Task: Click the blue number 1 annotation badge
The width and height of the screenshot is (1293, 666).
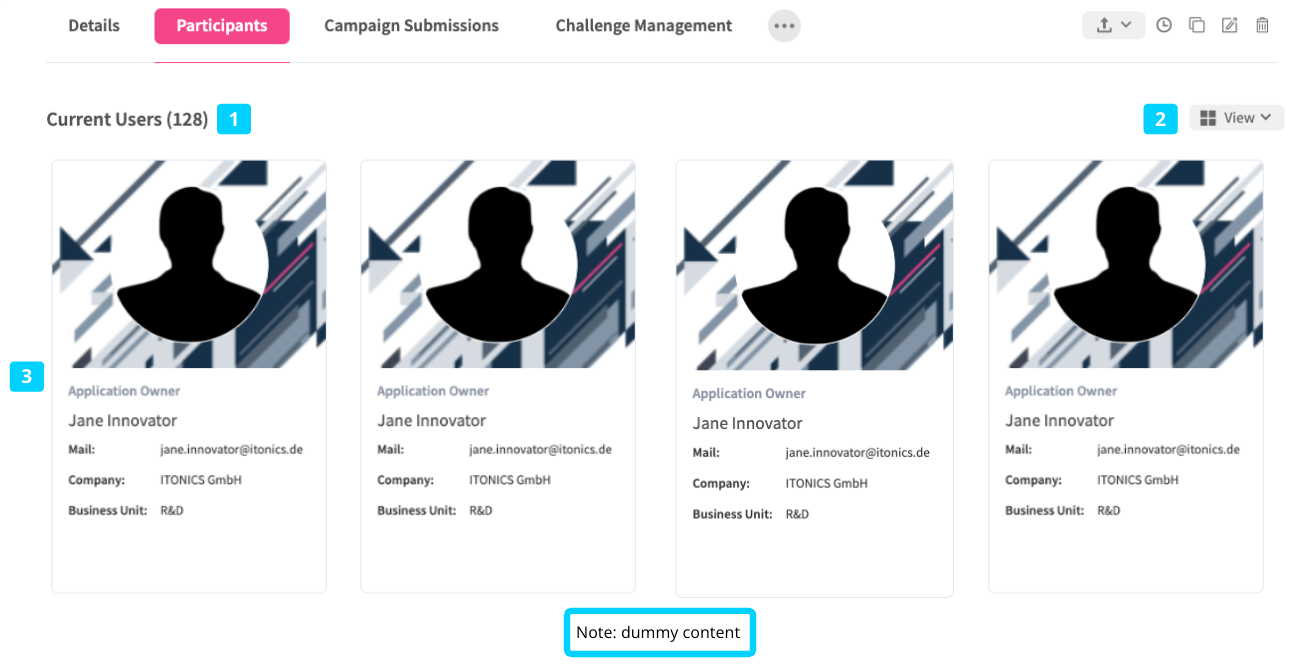Action: click(x=234, y=119)
